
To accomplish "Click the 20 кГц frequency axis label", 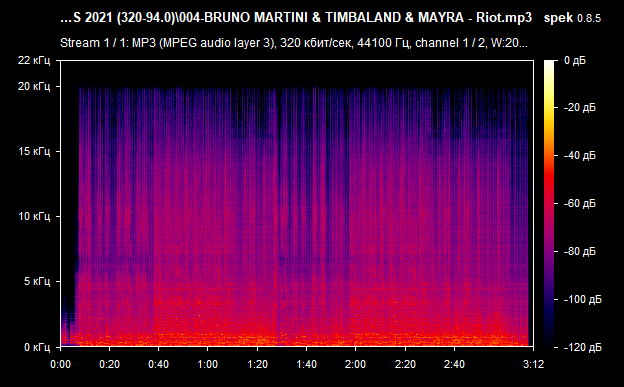I will pyautogui.click(x=34, y=86).
